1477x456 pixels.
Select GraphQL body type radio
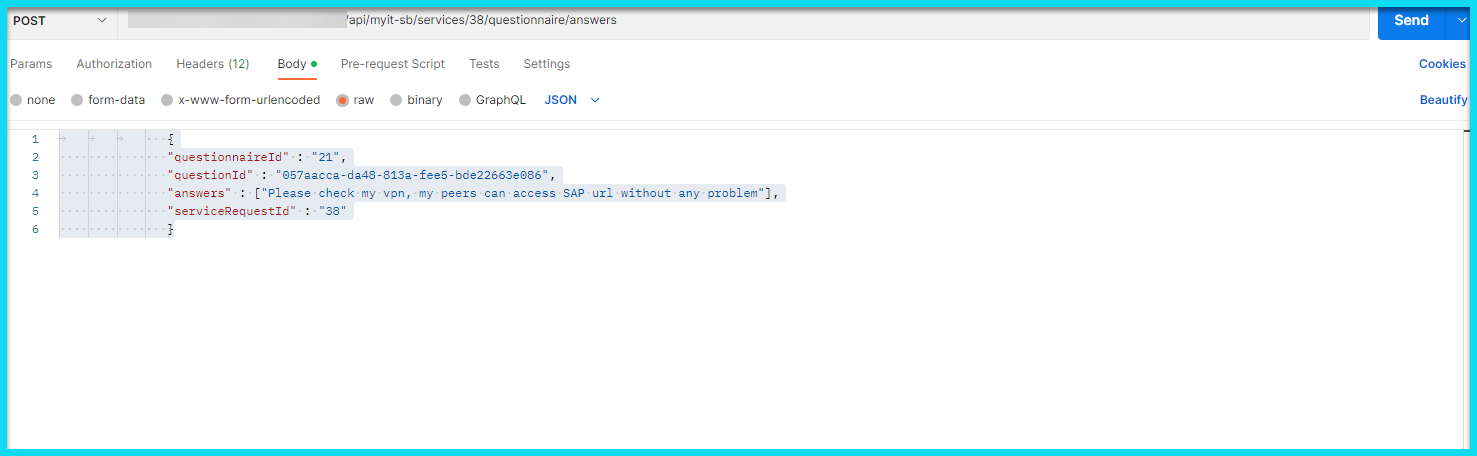[x=465, y=100]
